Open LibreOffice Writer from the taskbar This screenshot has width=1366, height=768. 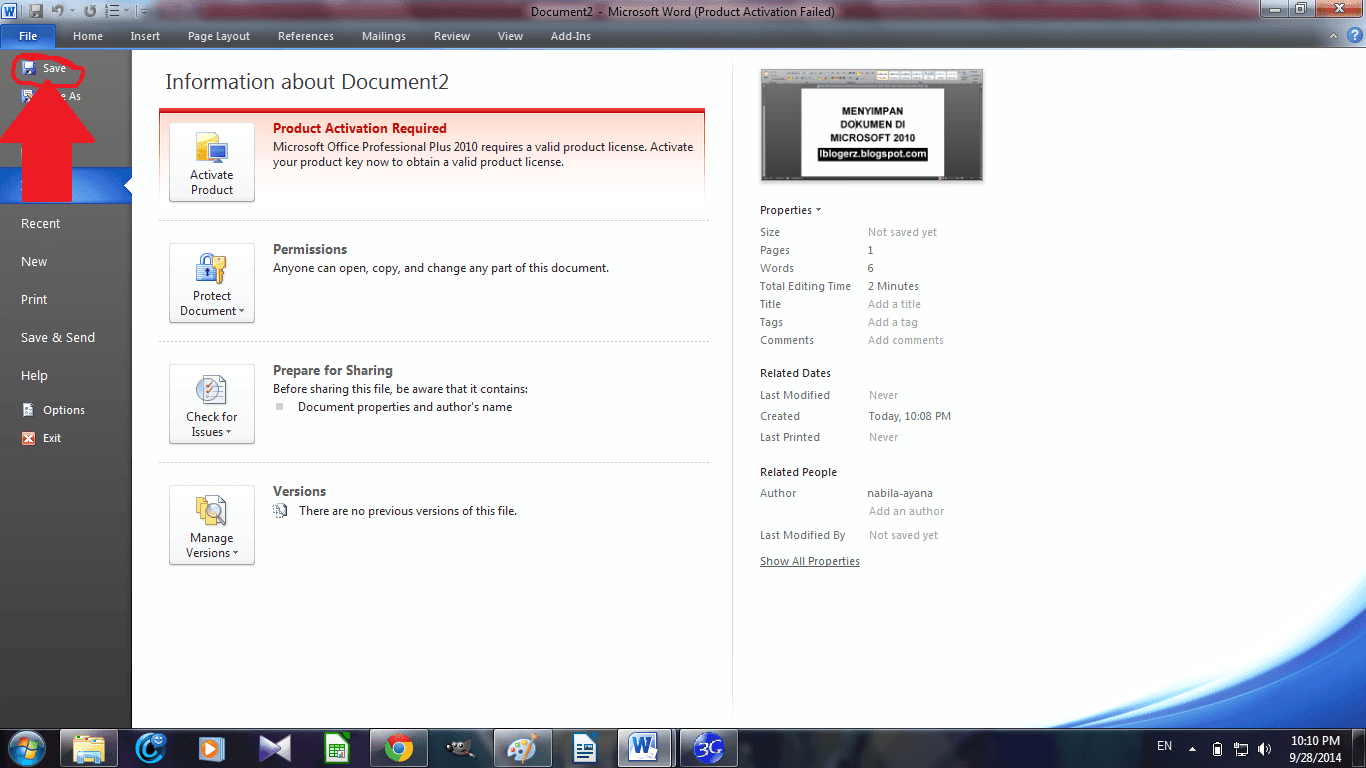(x=585, y=748)
